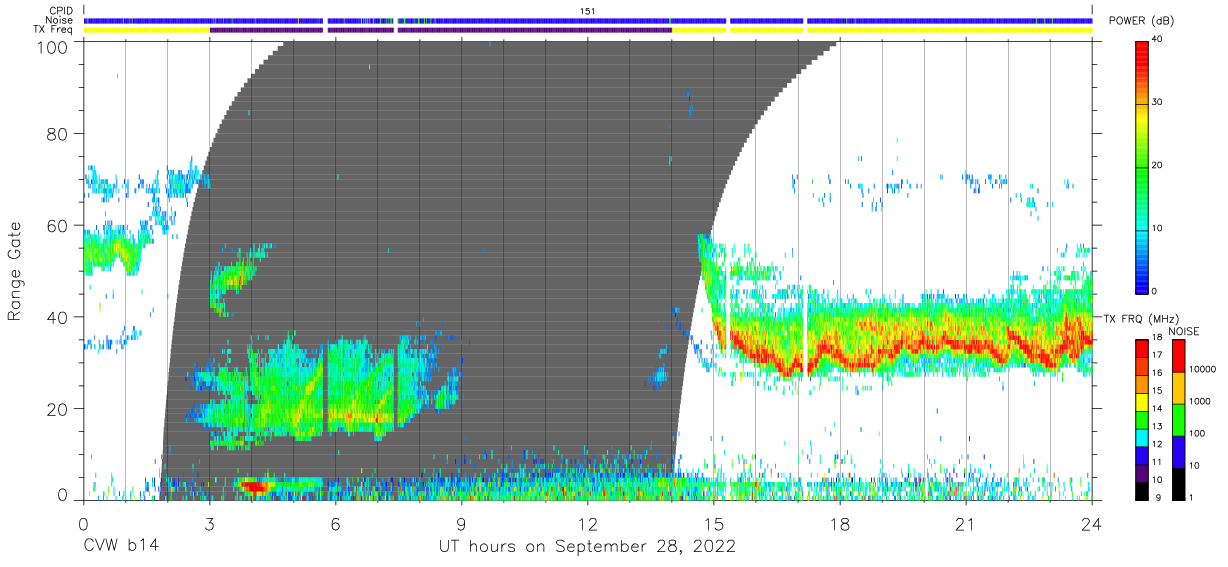Click the red 40 dB top of power colorbar

(1142, 45)
